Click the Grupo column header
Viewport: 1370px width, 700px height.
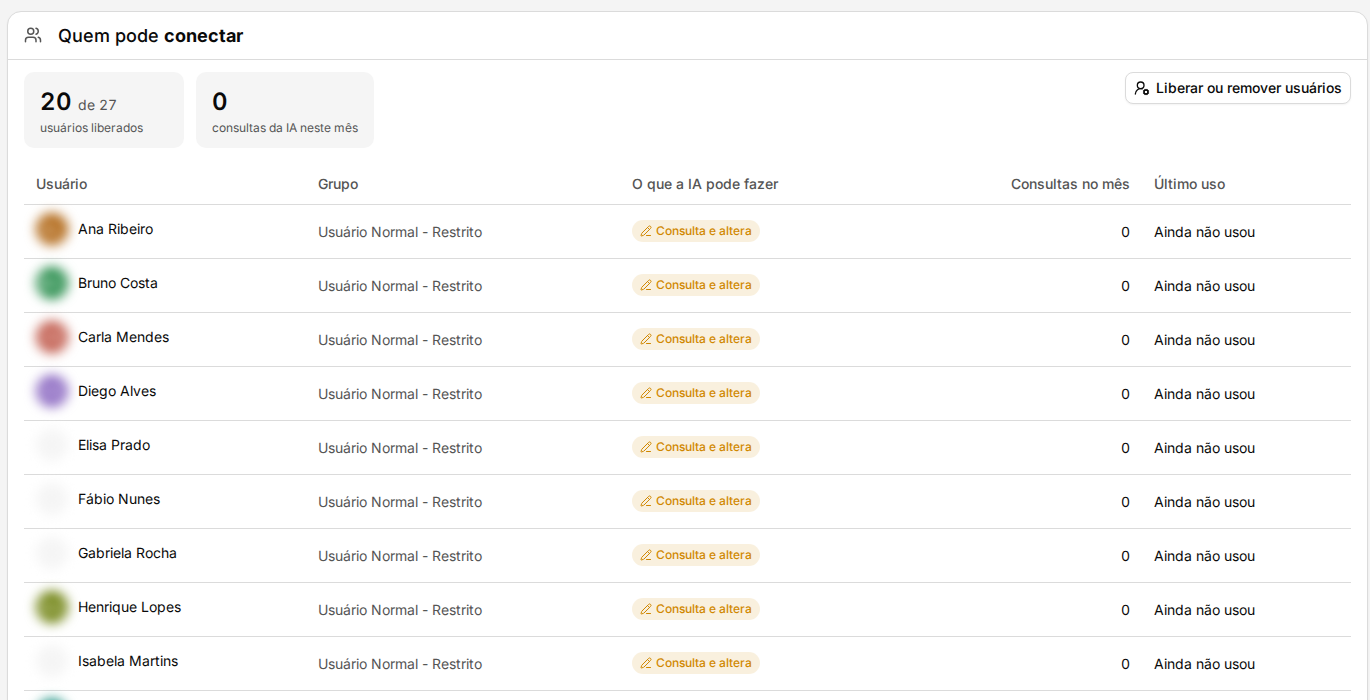pos(338,184)
